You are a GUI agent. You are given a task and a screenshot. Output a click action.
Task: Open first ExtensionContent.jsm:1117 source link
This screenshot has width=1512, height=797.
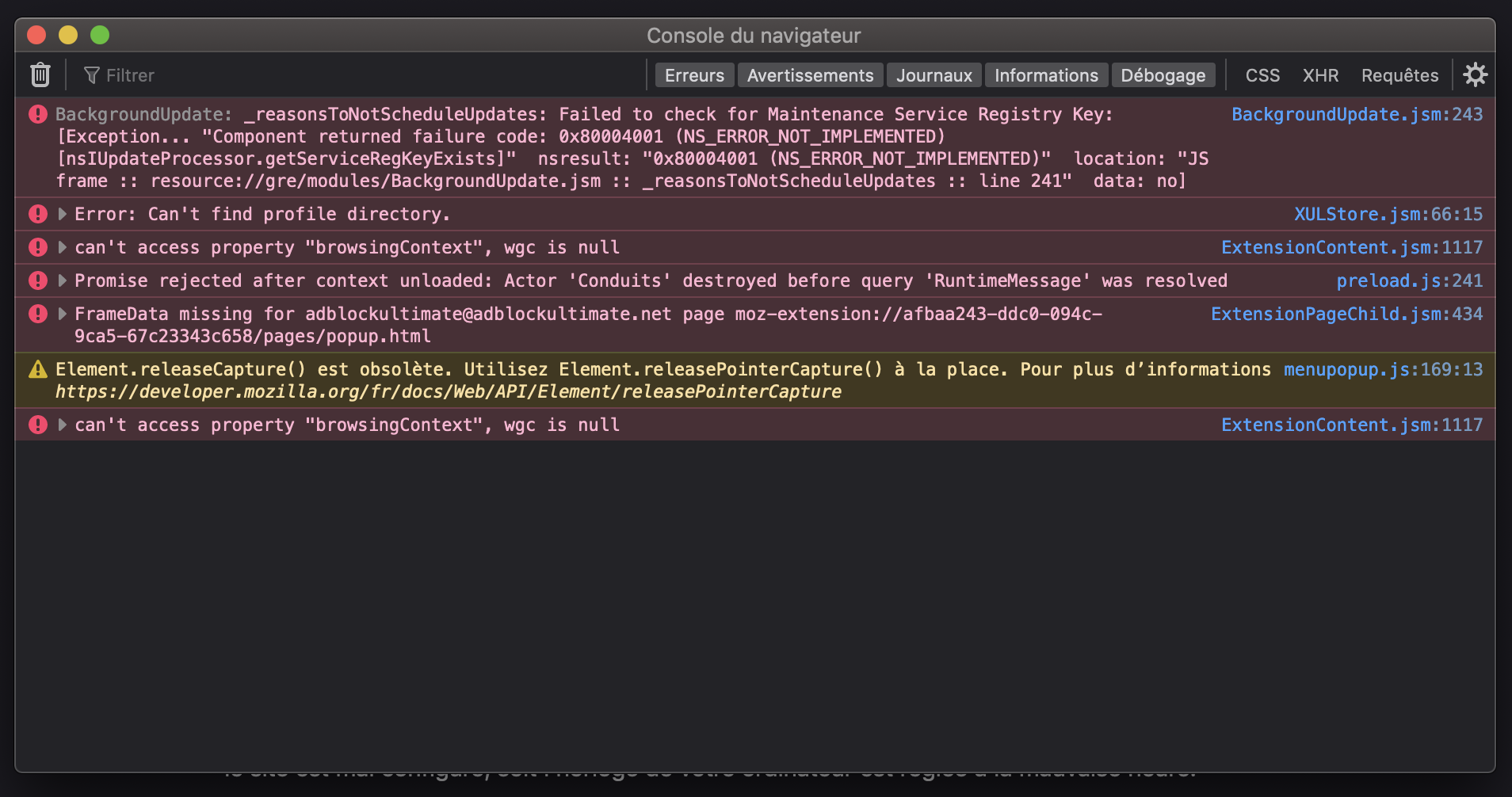1352,247
